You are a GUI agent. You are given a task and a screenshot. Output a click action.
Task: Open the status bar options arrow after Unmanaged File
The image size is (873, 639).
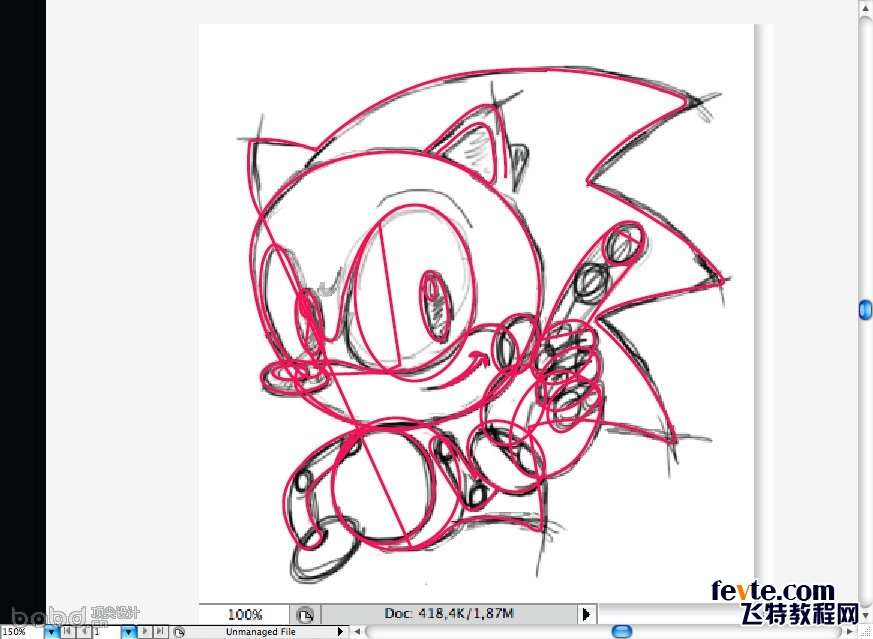click(340, 632)
